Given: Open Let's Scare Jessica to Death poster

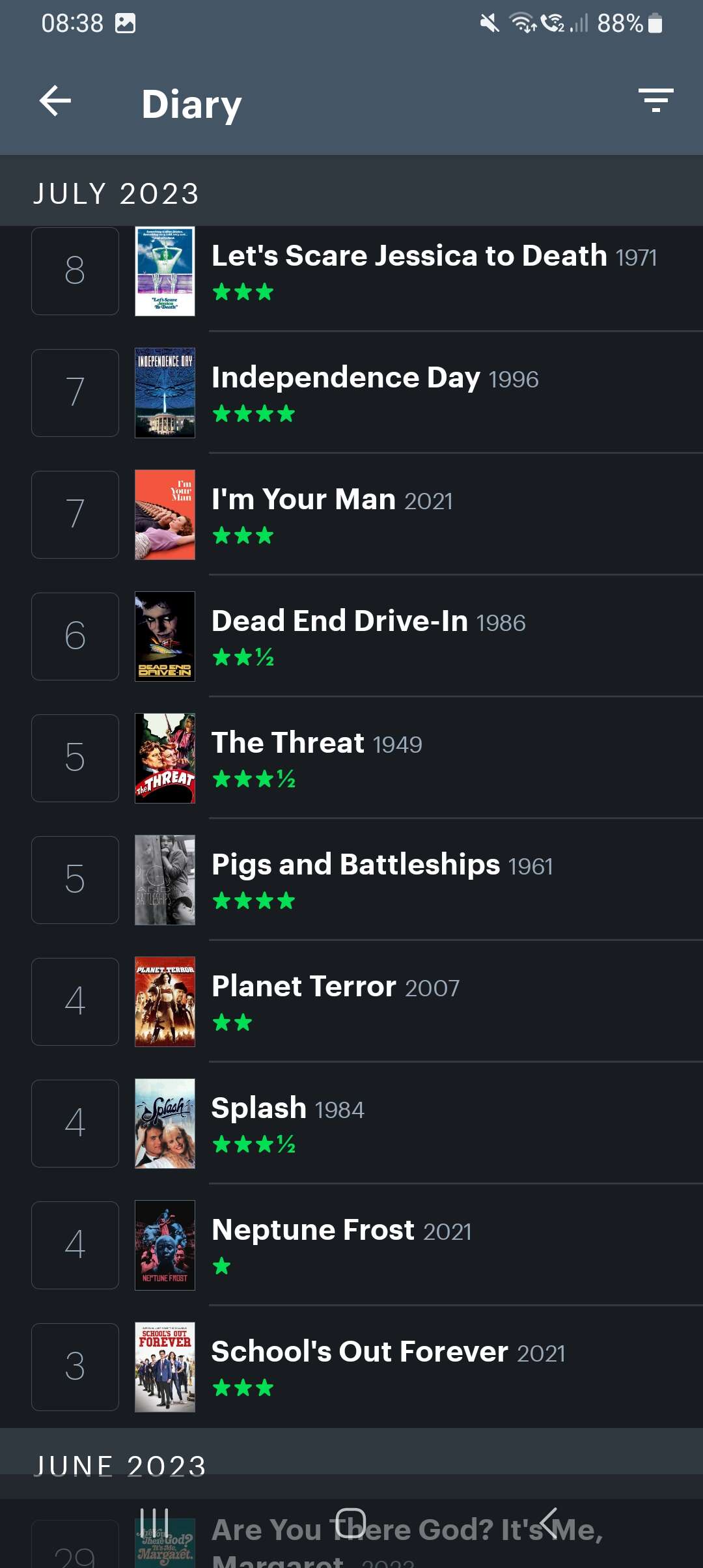Looking at the screenshot, I should (x=165, y=271).
